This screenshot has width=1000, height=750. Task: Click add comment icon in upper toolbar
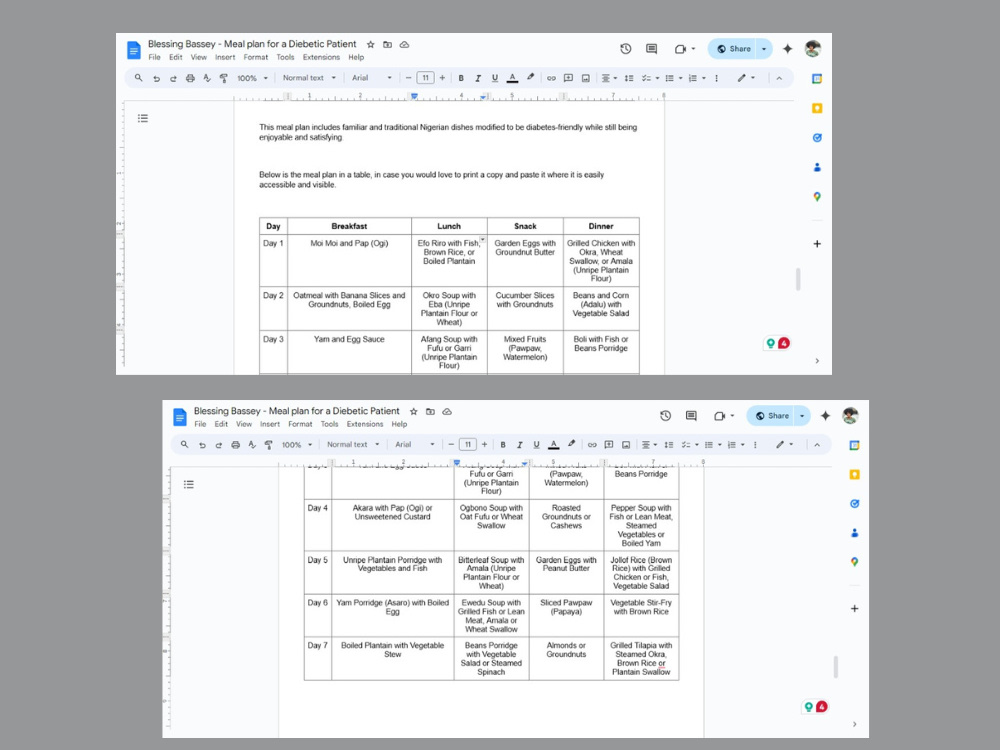(568, 78)
